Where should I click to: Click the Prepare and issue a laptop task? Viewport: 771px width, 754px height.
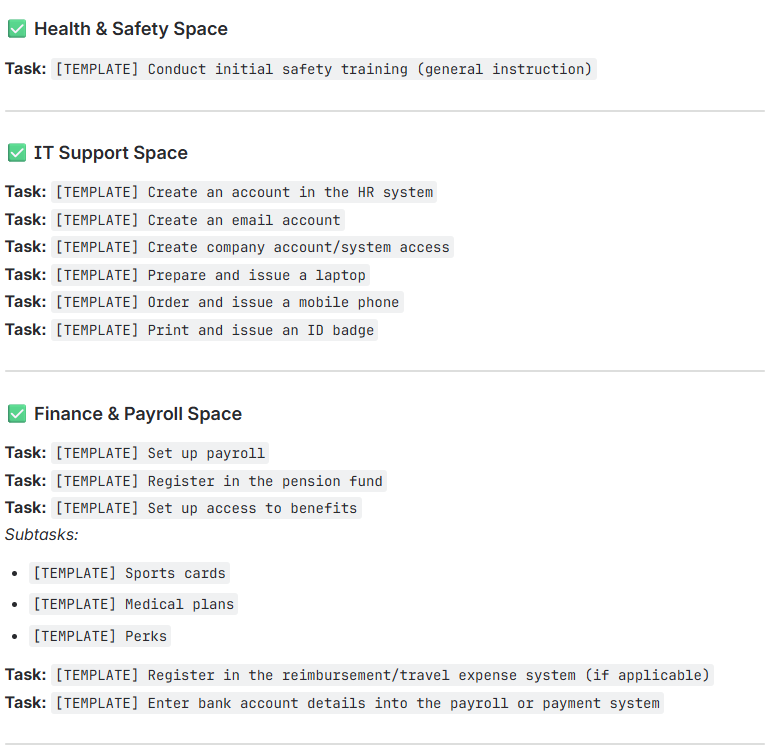click(x=210, y=275)
